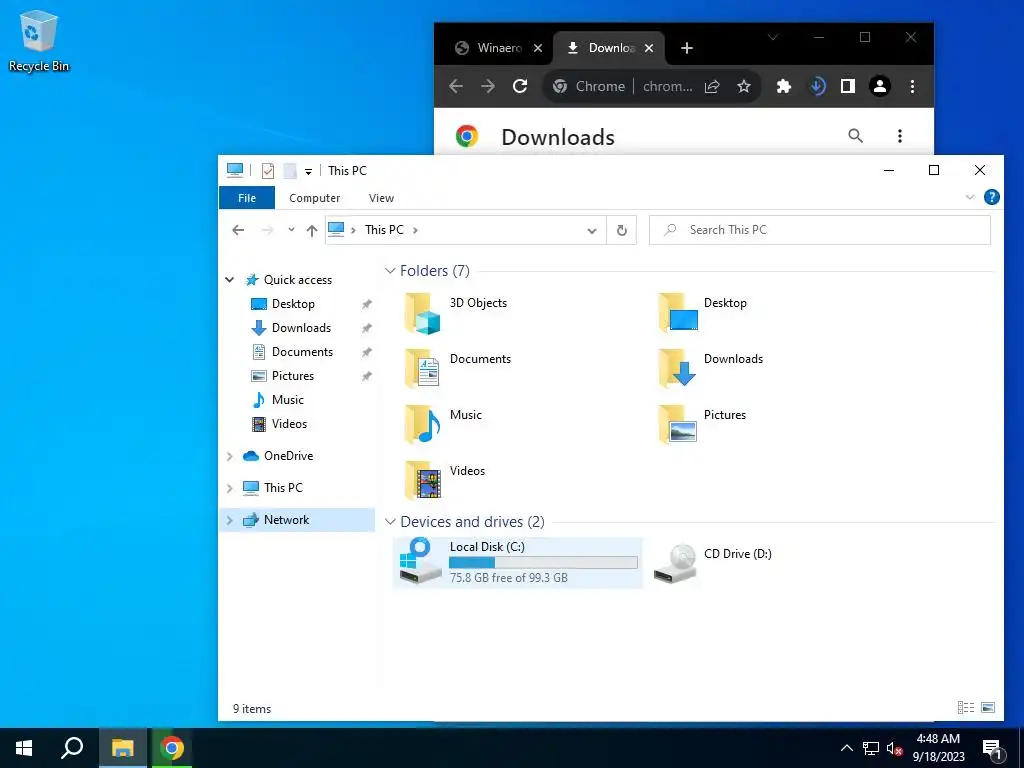Toggle Chrome side panel icon

coord(848,86)
